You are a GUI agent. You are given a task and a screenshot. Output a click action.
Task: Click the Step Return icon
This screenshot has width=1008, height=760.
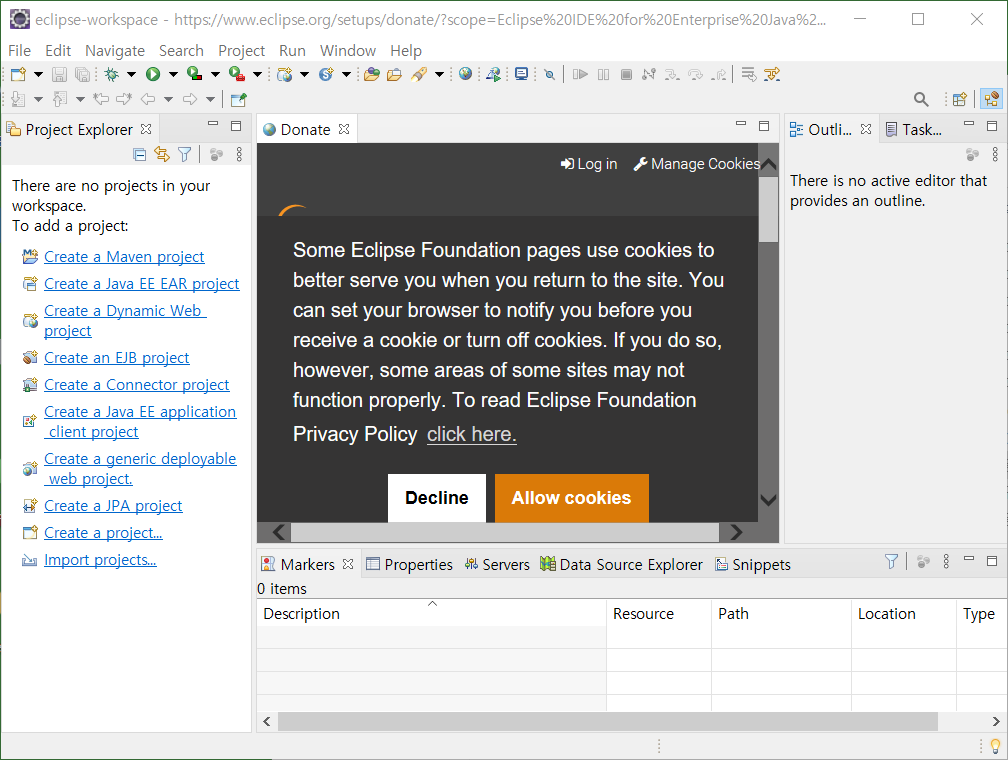pos(719,75)
